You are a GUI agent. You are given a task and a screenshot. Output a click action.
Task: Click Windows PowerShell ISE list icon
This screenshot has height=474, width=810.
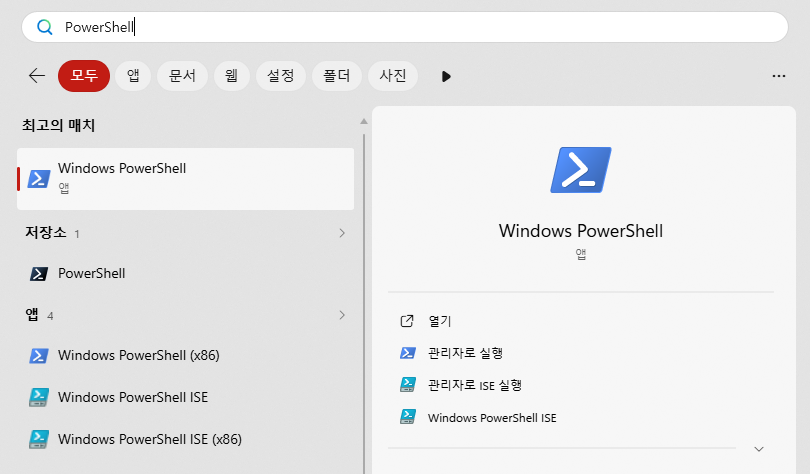(39, 398)
